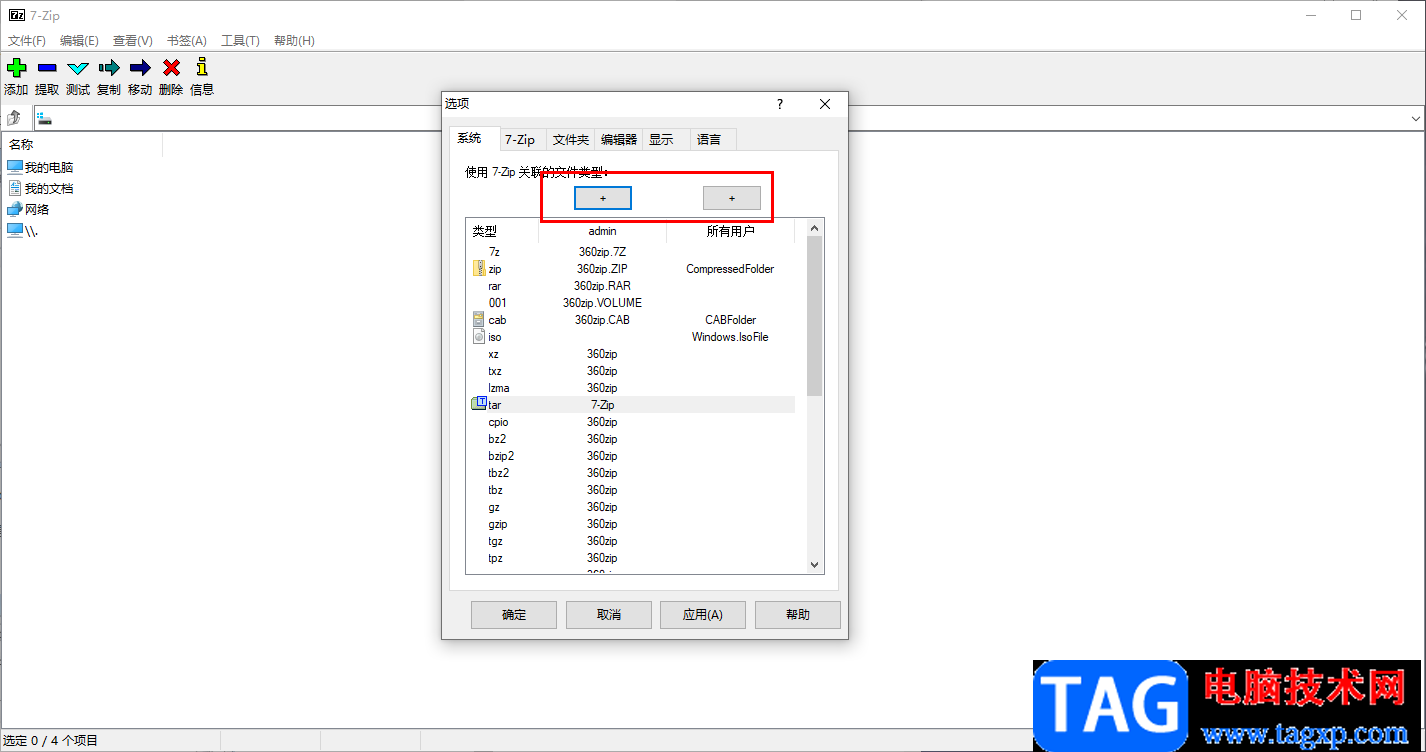
Task: Click the scroll-up arrow of type list
Action: tap(814, 227)
